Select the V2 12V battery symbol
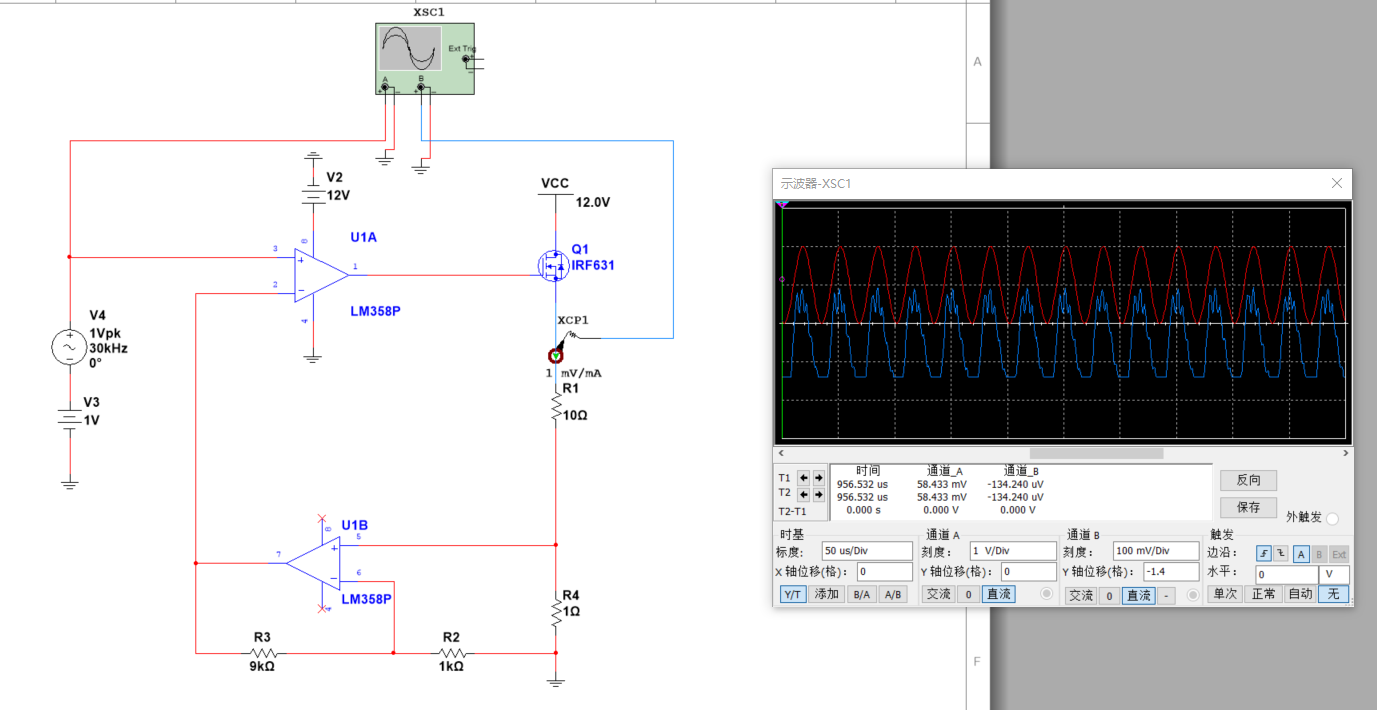 pos(313,195)
